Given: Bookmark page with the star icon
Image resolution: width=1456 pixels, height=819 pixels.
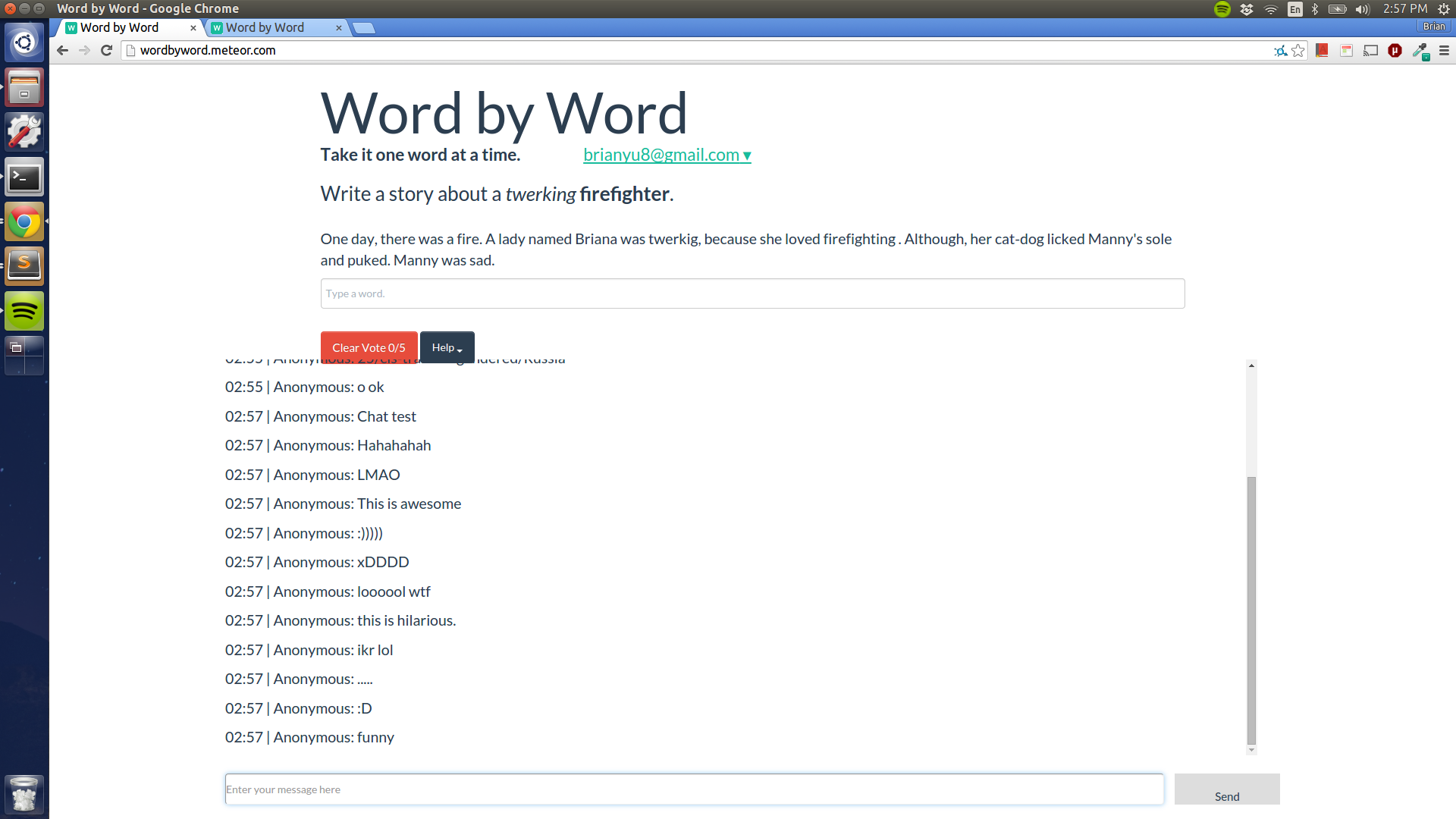Looking at the screenshot, I should point(1298,51).
